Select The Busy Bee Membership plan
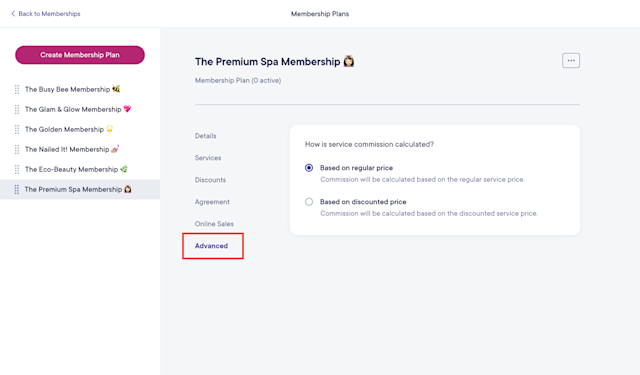The image size is (640, 375). [x=72, y=89]
